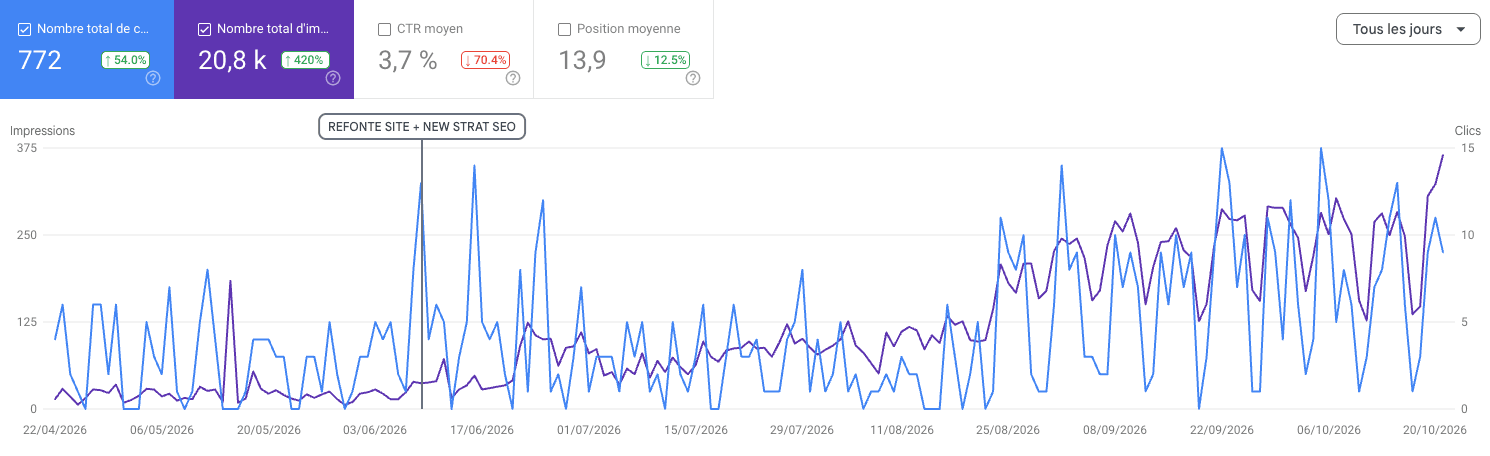Image resolution: width=1490 pixels, height=456 pixels.
Task: Uncheck the Nombre total d'impressions checkbox
Action: (x=205, y=29)
